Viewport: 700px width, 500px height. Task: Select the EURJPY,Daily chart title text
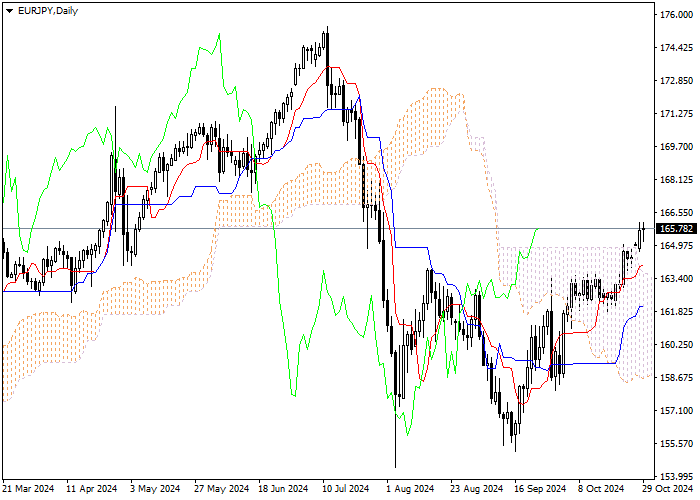coord(48,11)
